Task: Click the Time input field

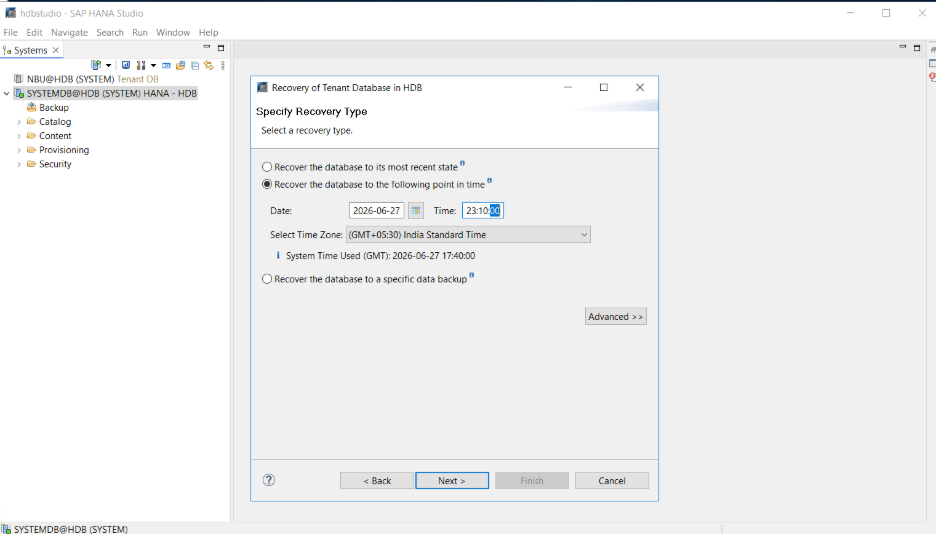Action: click(x=483, y=211)
